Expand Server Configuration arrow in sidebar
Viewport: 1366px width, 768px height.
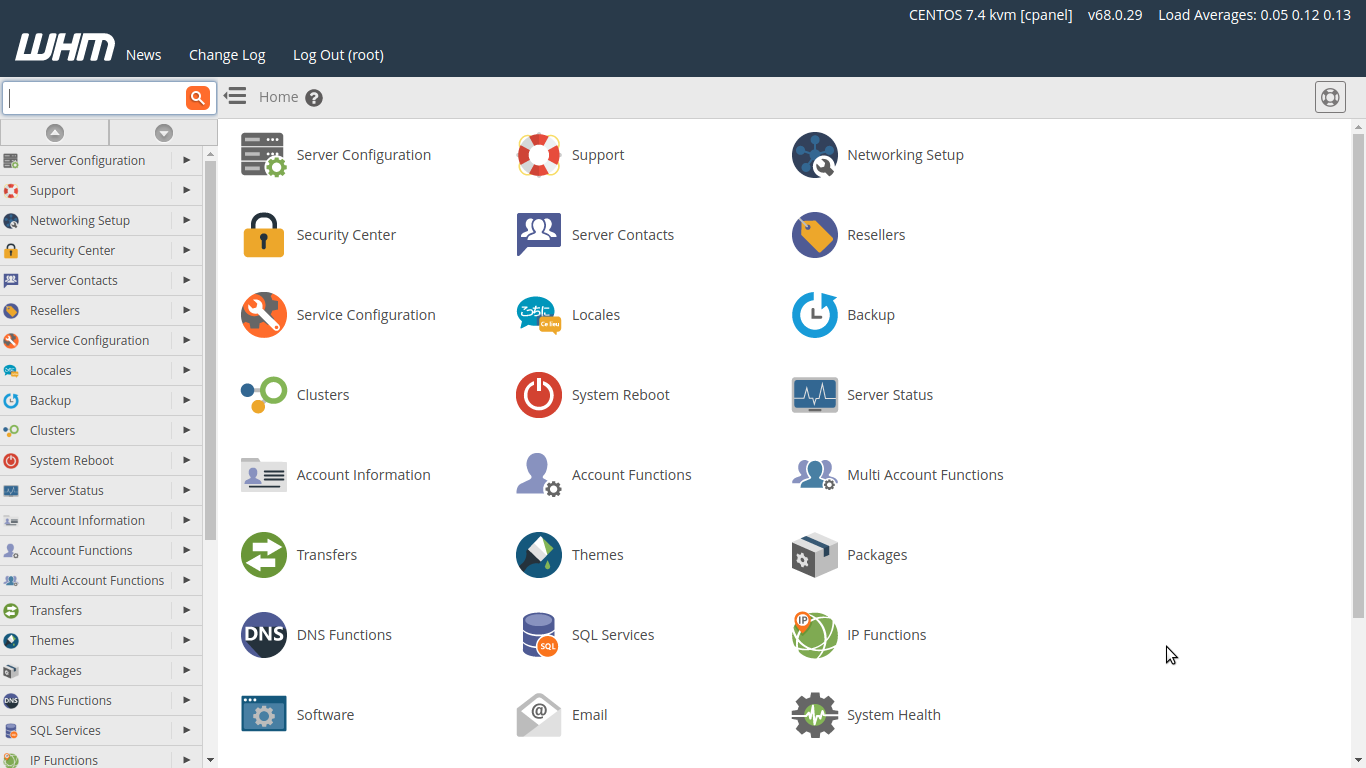(186, 160)
